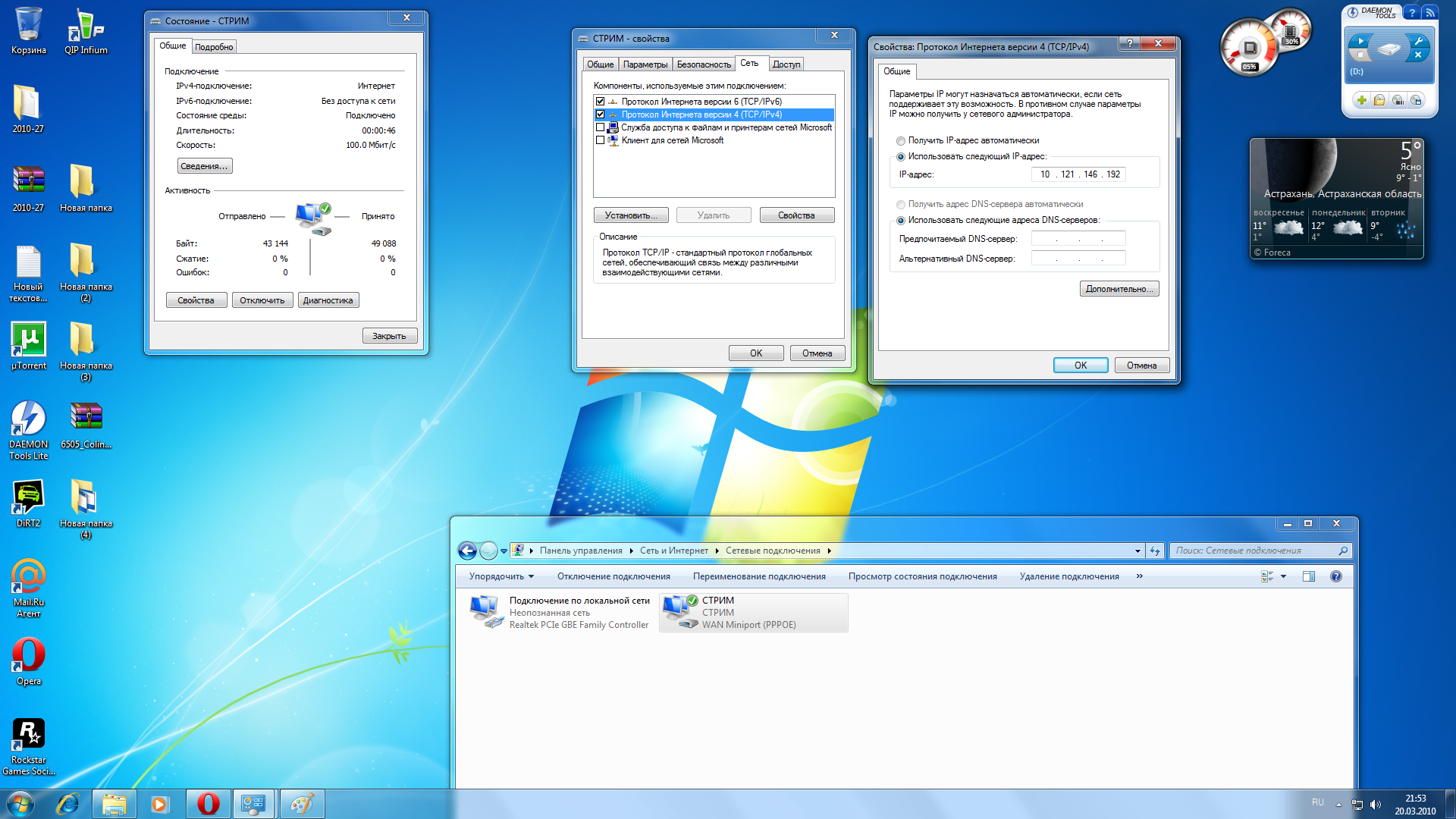
Task: Open Общие tab in СТРИМ properties
Action: click(600, 64)
